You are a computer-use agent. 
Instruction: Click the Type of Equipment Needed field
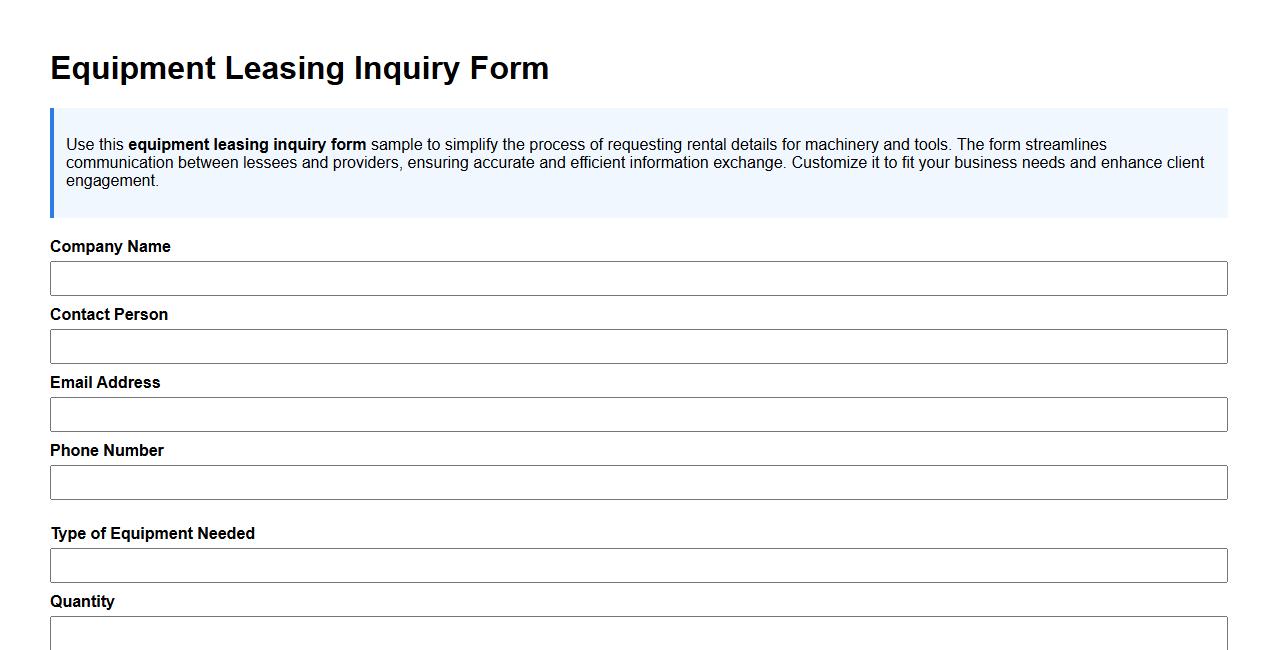pos(638,565)
